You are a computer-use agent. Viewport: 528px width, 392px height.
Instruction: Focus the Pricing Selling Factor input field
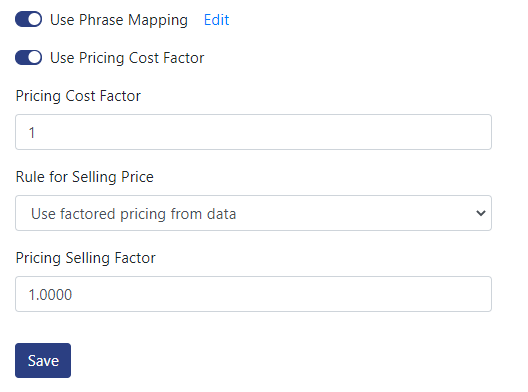(x=253, y=294)
